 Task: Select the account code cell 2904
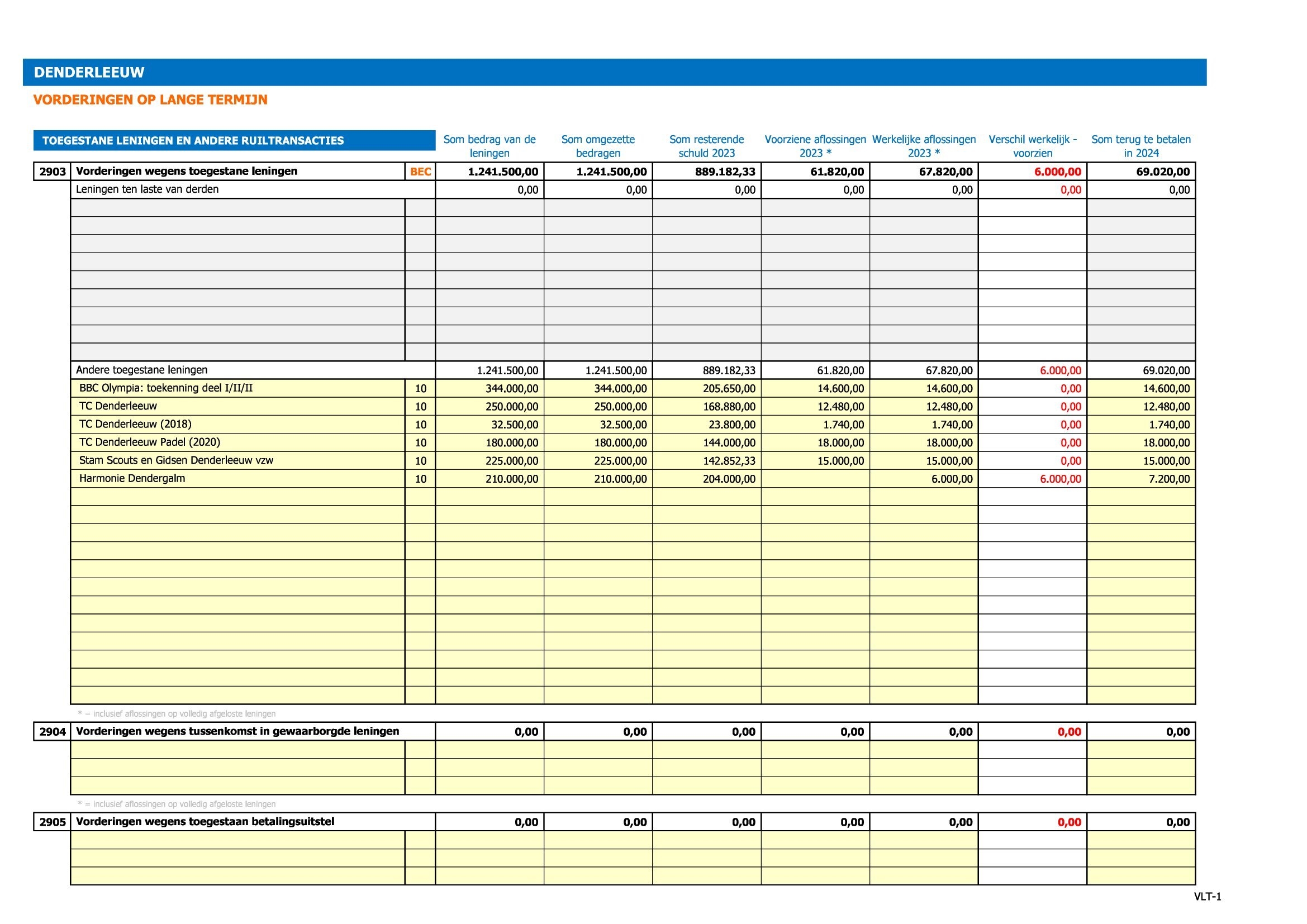53,732
